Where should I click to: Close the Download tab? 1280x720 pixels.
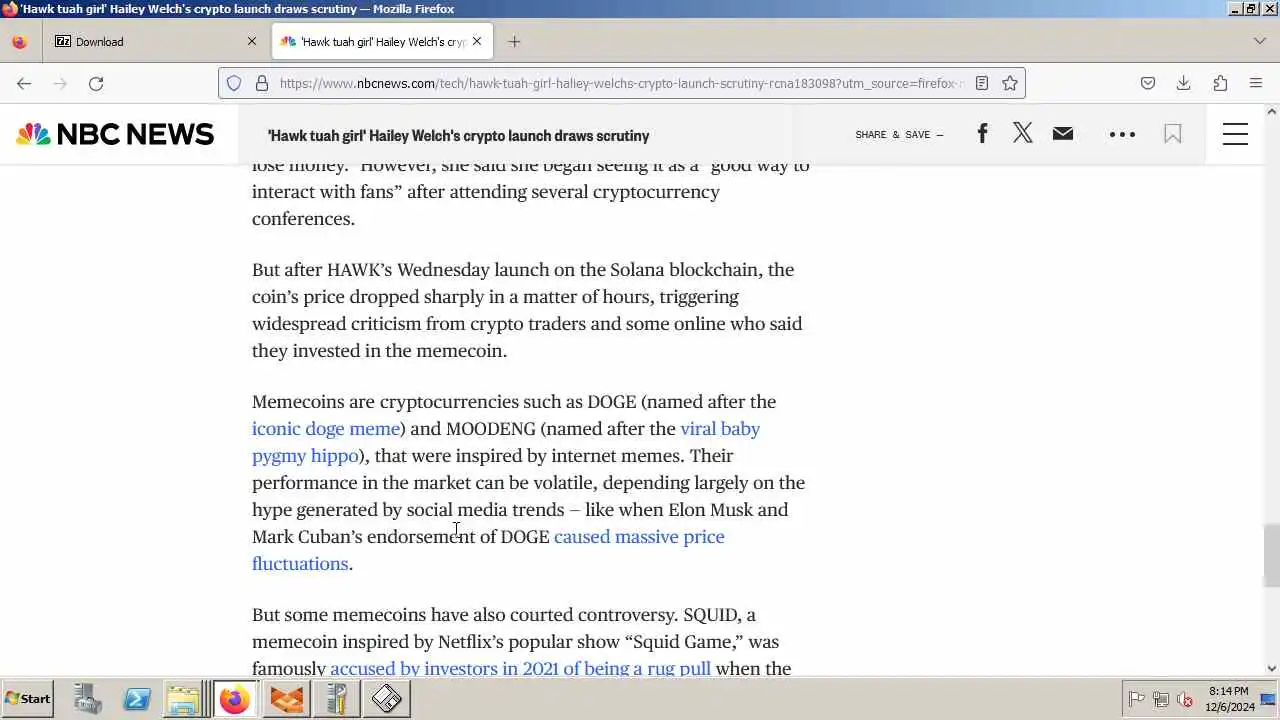(x=252, y=42)
